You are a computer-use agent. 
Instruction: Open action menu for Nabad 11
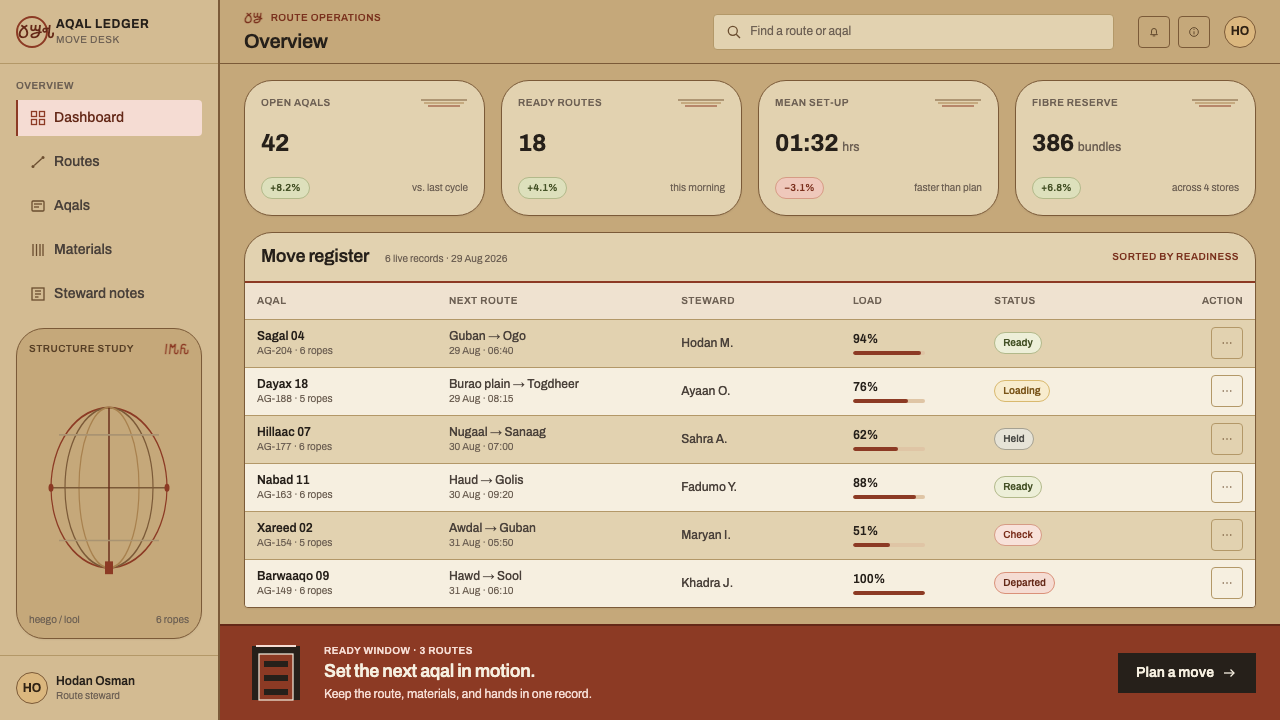coord(1227,487)
